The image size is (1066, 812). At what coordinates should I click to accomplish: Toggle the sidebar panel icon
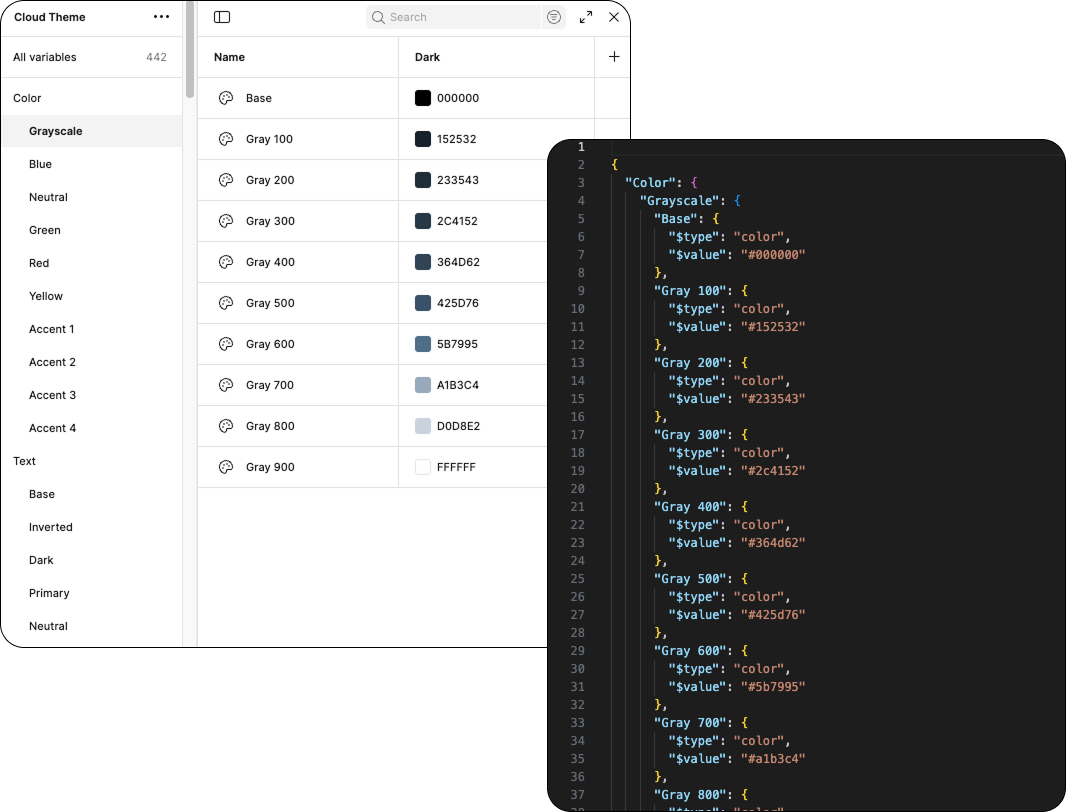(x=222, y=17)
